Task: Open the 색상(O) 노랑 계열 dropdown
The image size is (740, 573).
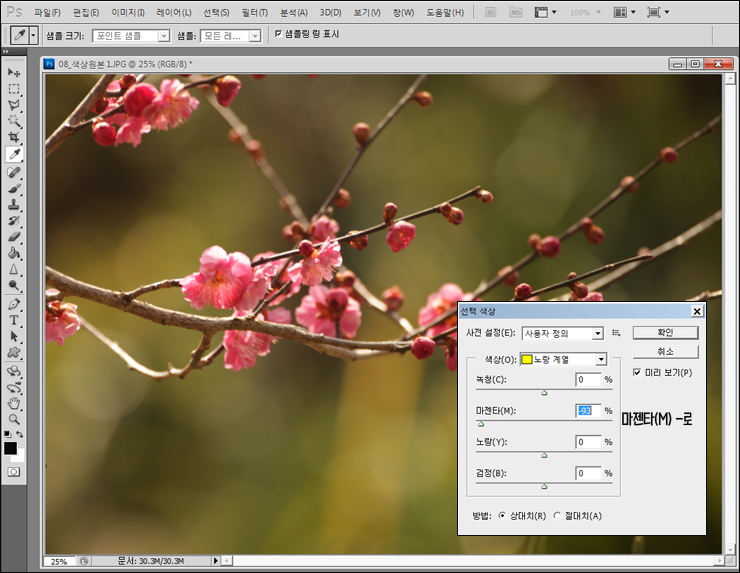Action: (563, 360)
